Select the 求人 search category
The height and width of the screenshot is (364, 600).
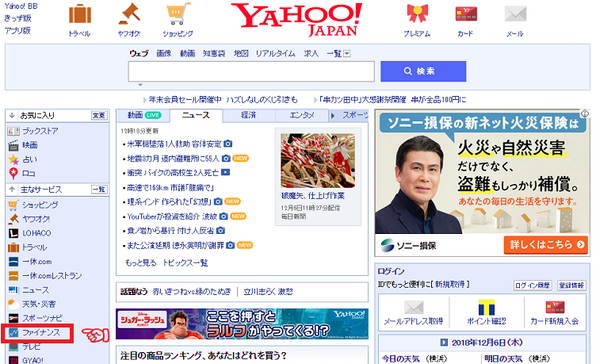pos(311,54)
